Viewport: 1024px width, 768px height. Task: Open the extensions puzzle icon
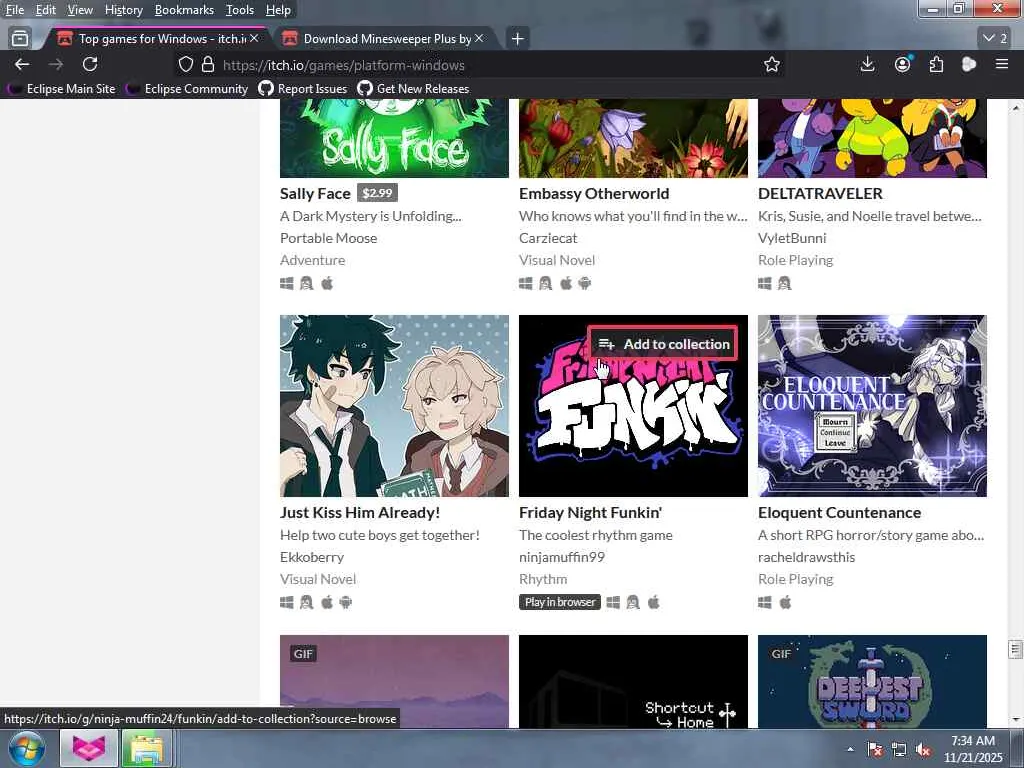936,64
